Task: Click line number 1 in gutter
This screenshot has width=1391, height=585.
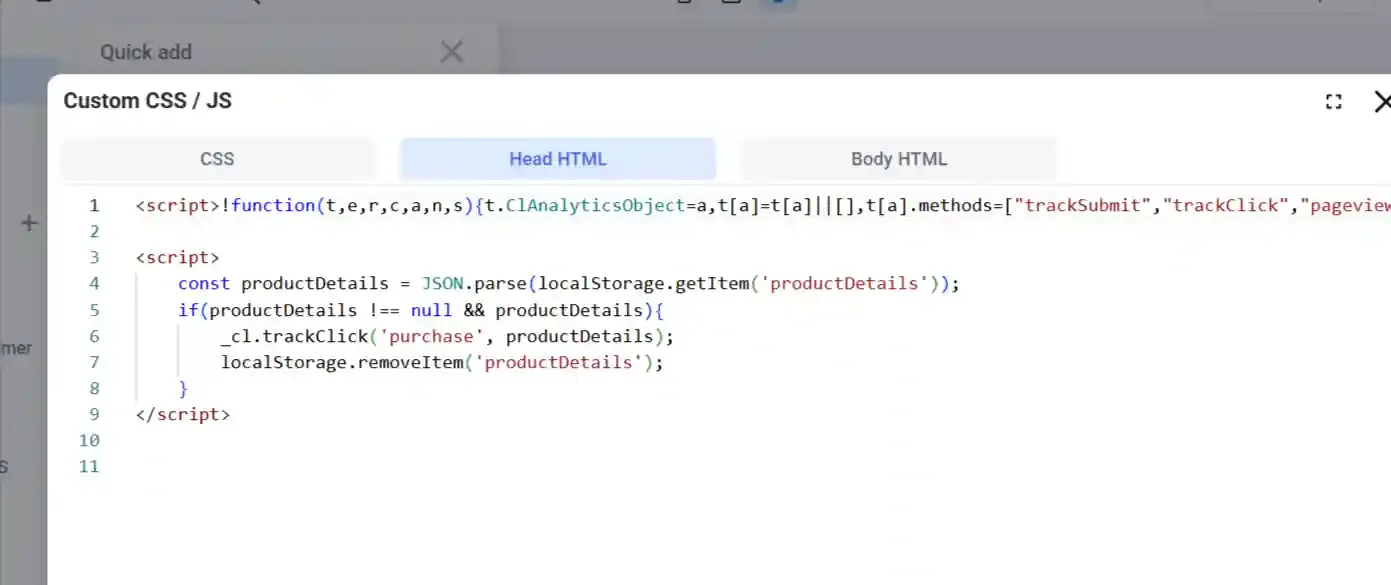Action: [x=94, y=206]
